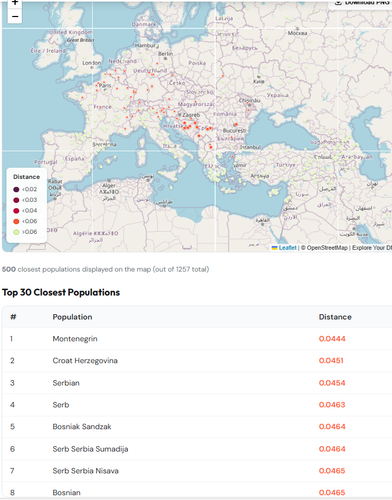Click the <0.04 distance legend swatch
Image resolution: width=392 pixels, height=500 pixels.
[x=16, y=211]
